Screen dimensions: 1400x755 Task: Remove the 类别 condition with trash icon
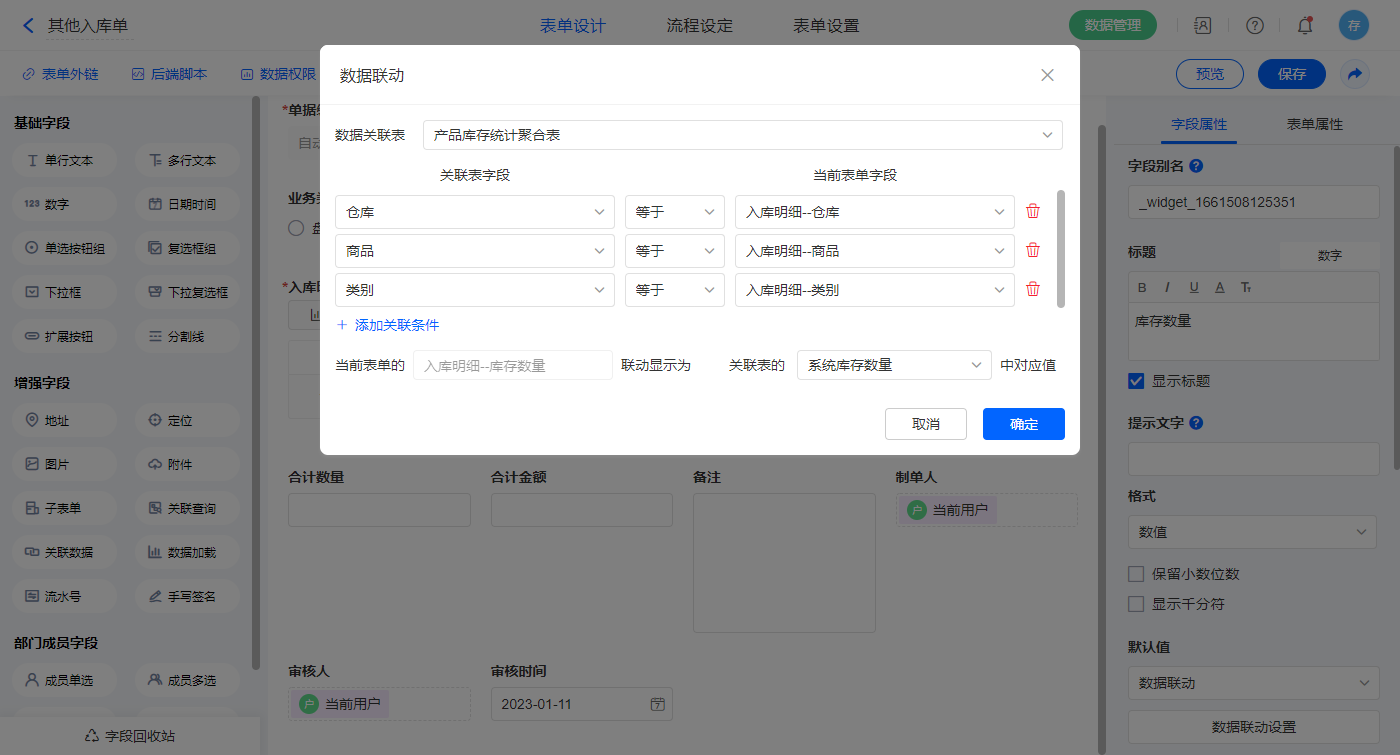1033,289
